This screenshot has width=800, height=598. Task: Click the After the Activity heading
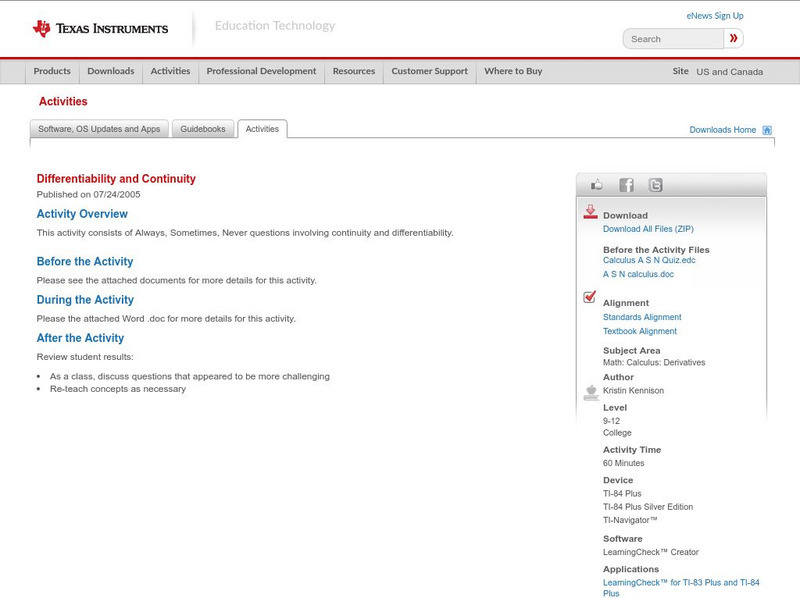80,338
